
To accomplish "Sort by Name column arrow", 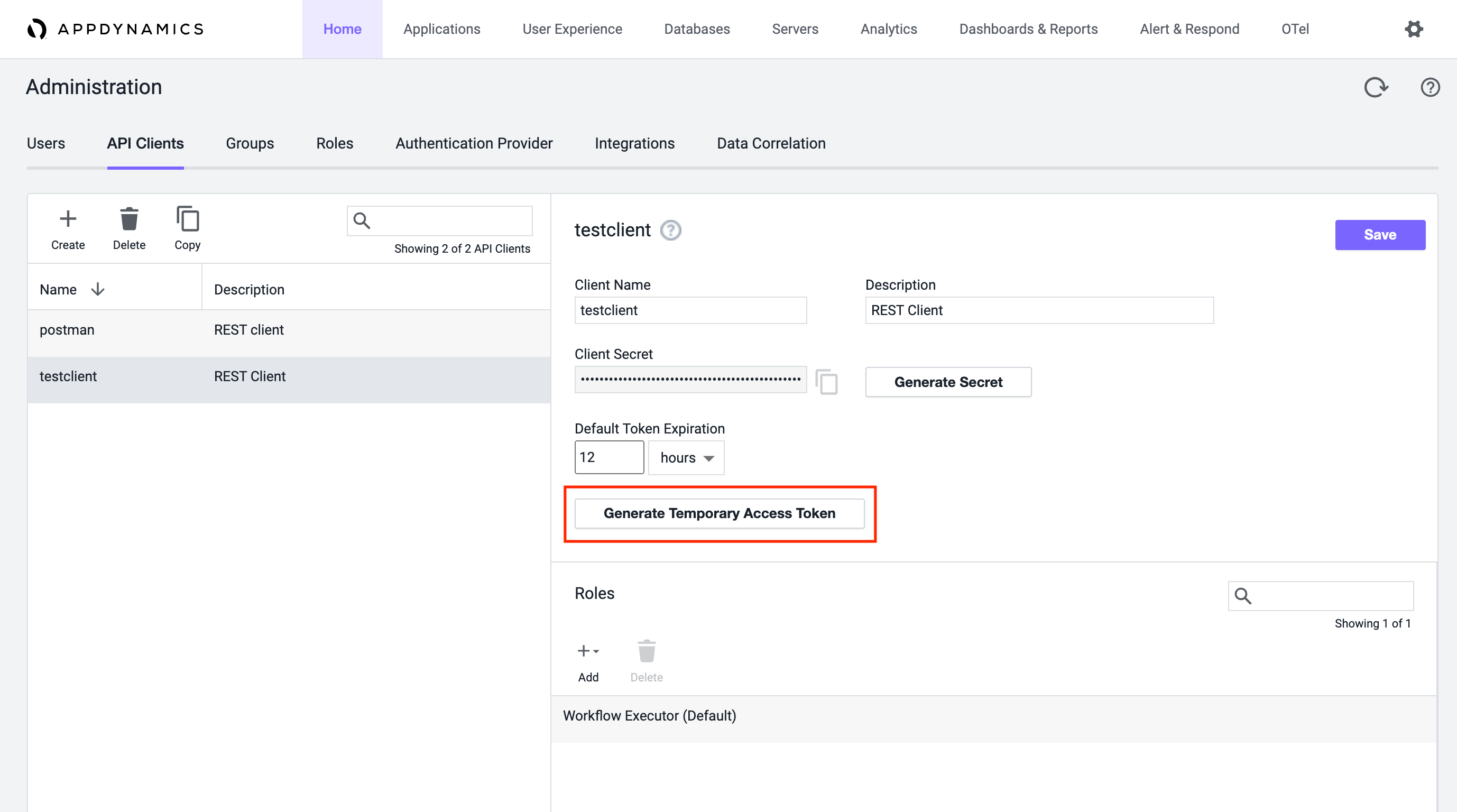I will coord(98,290).
